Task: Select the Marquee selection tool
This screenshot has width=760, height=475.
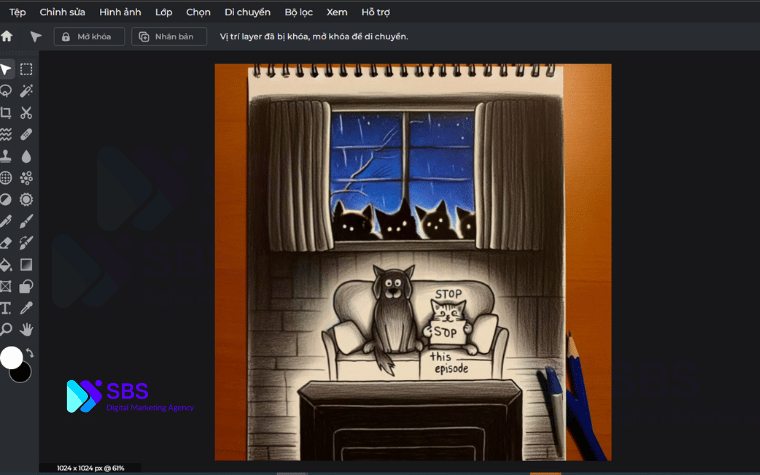Action: click(26, 69)
